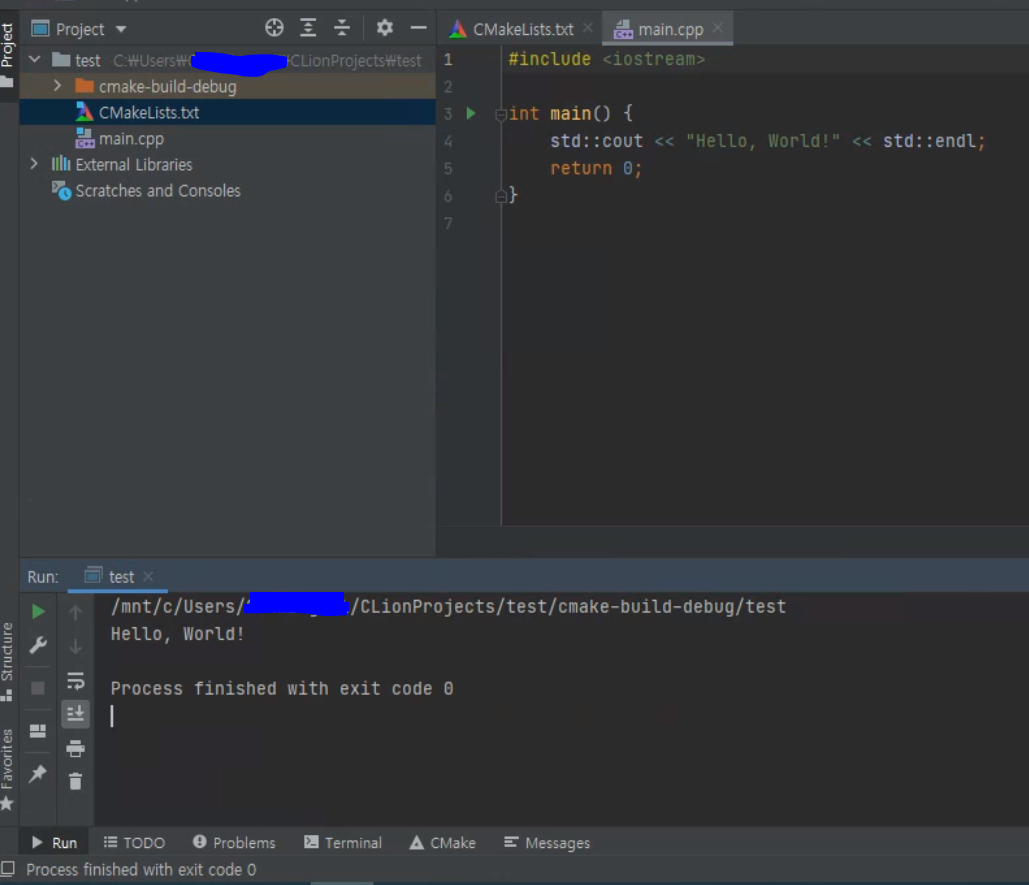
Task: Print the console output
Action: [x=75, y=748]
